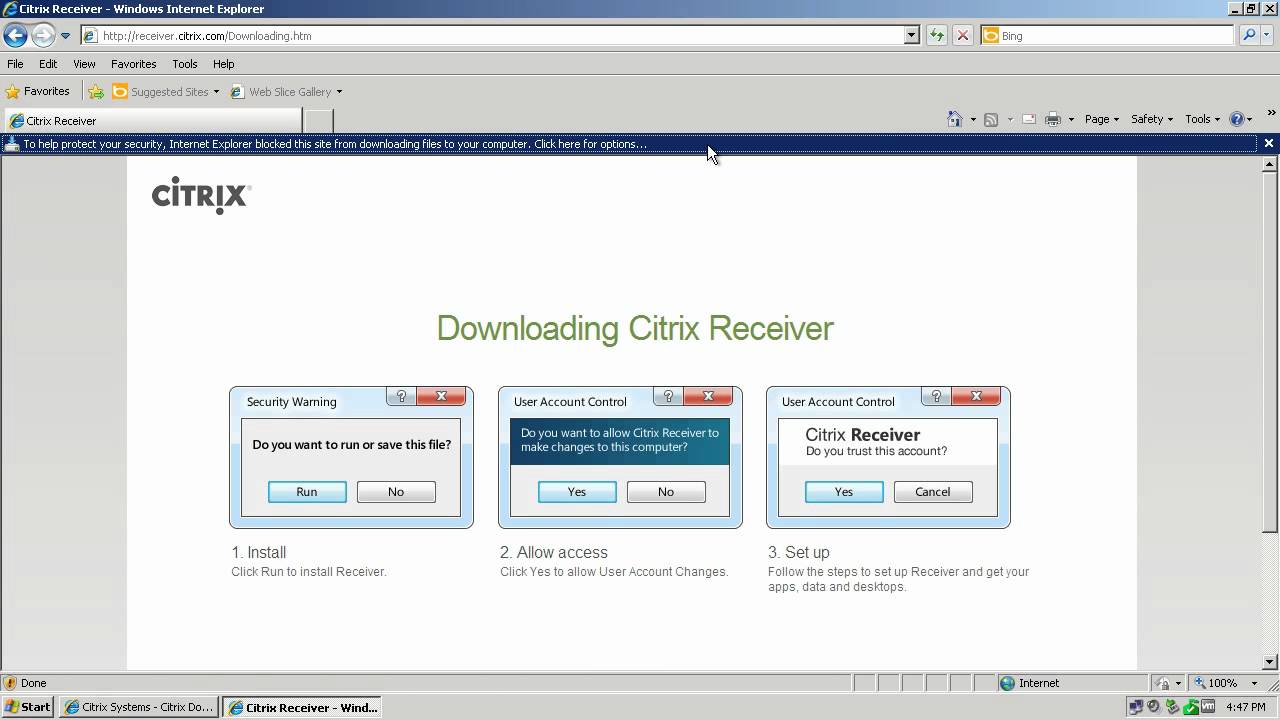Click the Protected Mode lock icon in the status bar
Screen dimensions: 1280x720
click(x=1163, y=683)
